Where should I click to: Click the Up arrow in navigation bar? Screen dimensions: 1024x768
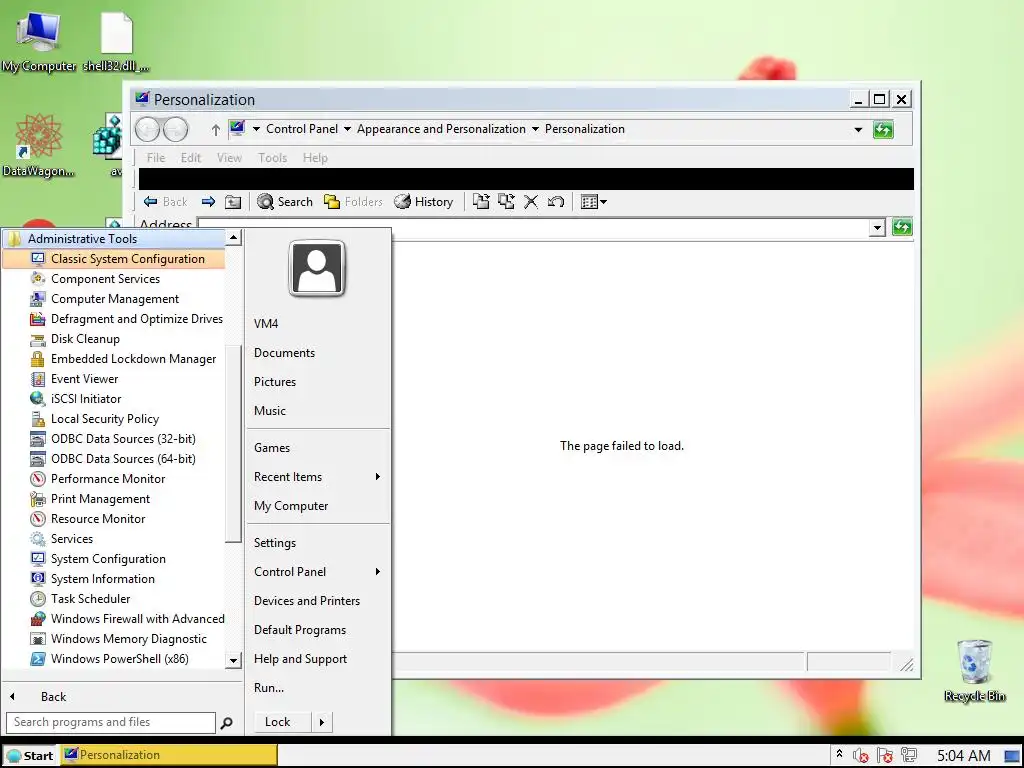pos(216,129)
